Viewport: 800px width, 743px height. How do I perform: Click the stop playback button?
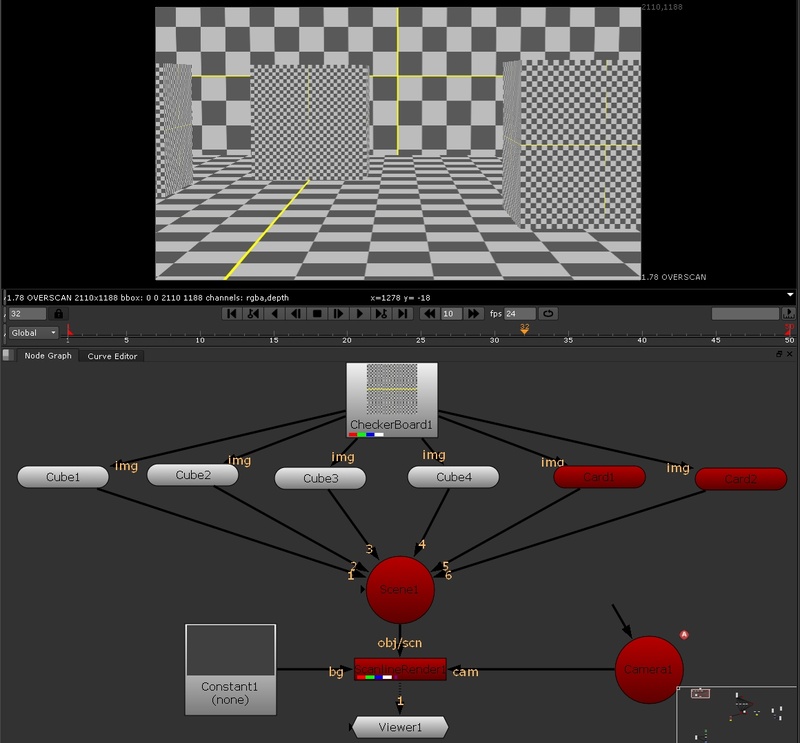click(x=317, y=314)
